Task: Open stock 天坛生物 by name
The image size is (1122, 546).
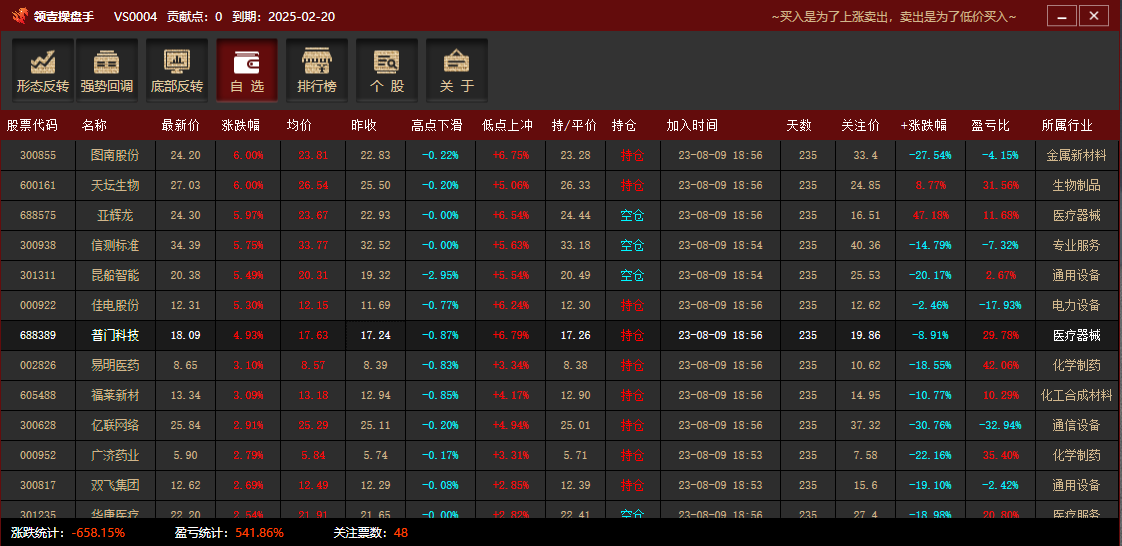Action: [x=115, y=186]
